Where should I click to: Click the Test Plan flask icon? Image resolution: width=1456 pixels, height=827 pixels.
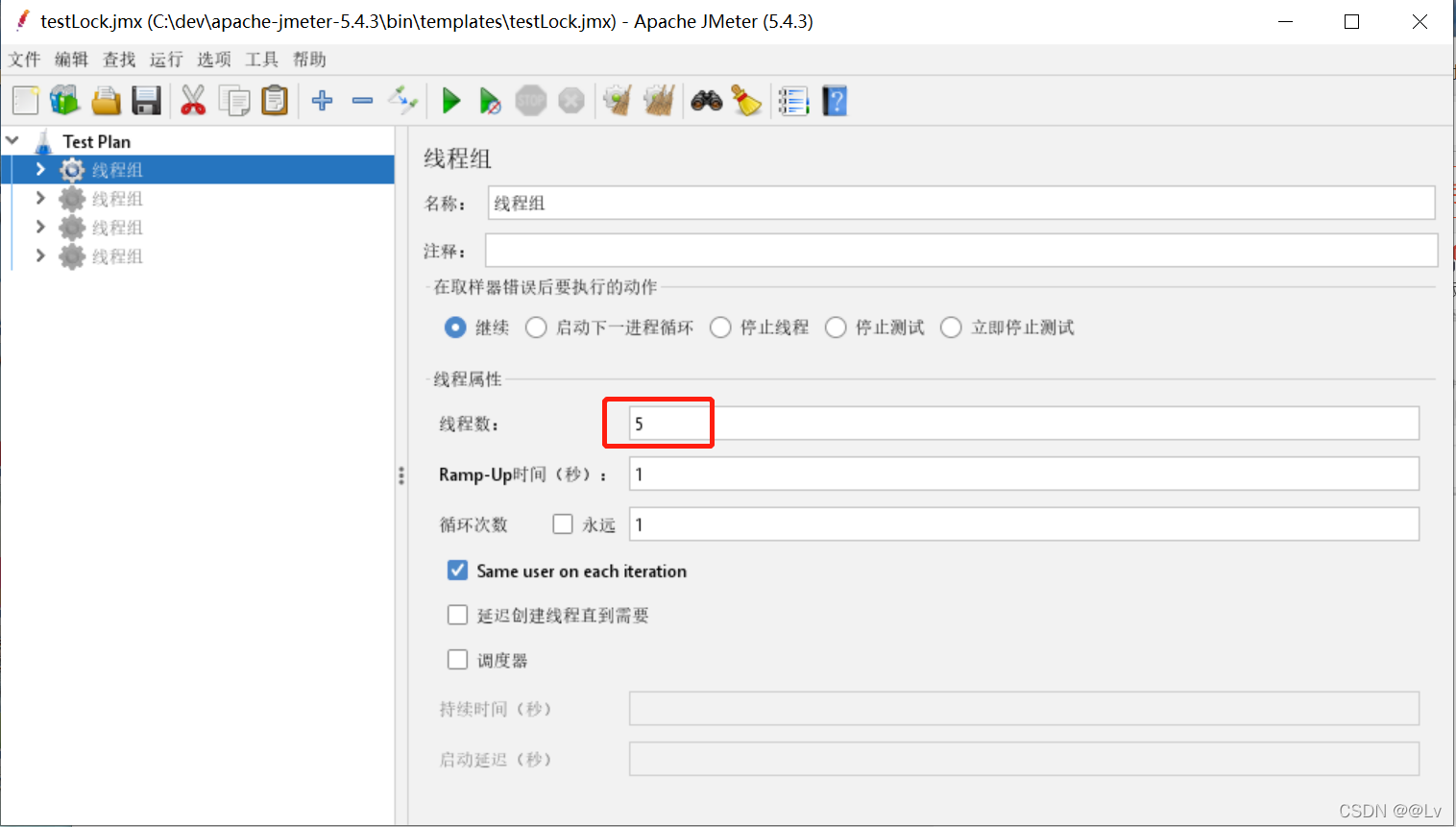coord(43,141)
